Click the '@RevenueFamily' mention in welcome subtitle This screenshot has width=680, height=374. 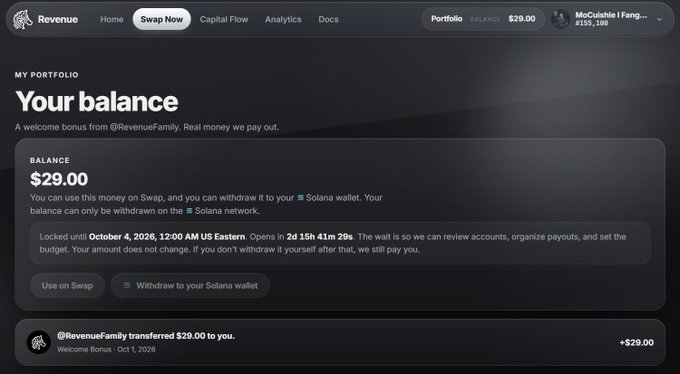144,128
